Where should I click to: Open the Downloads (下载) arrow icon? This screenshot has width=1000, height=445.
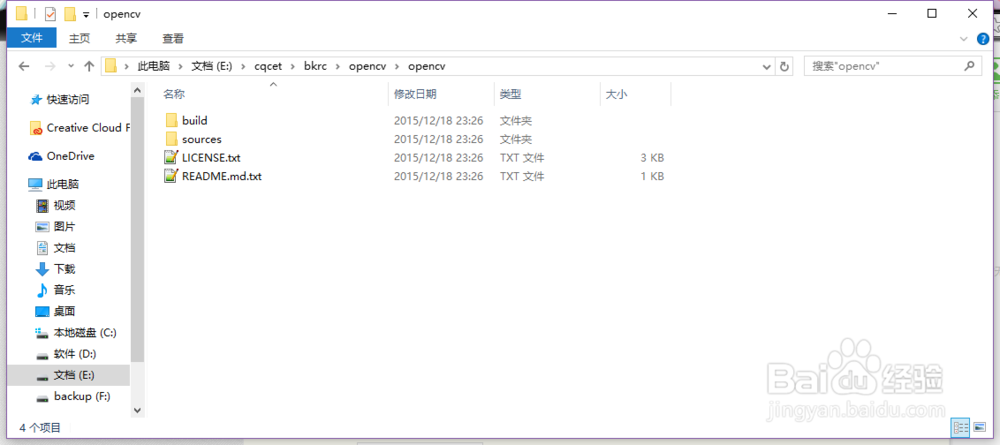click(x=42, y=269)
